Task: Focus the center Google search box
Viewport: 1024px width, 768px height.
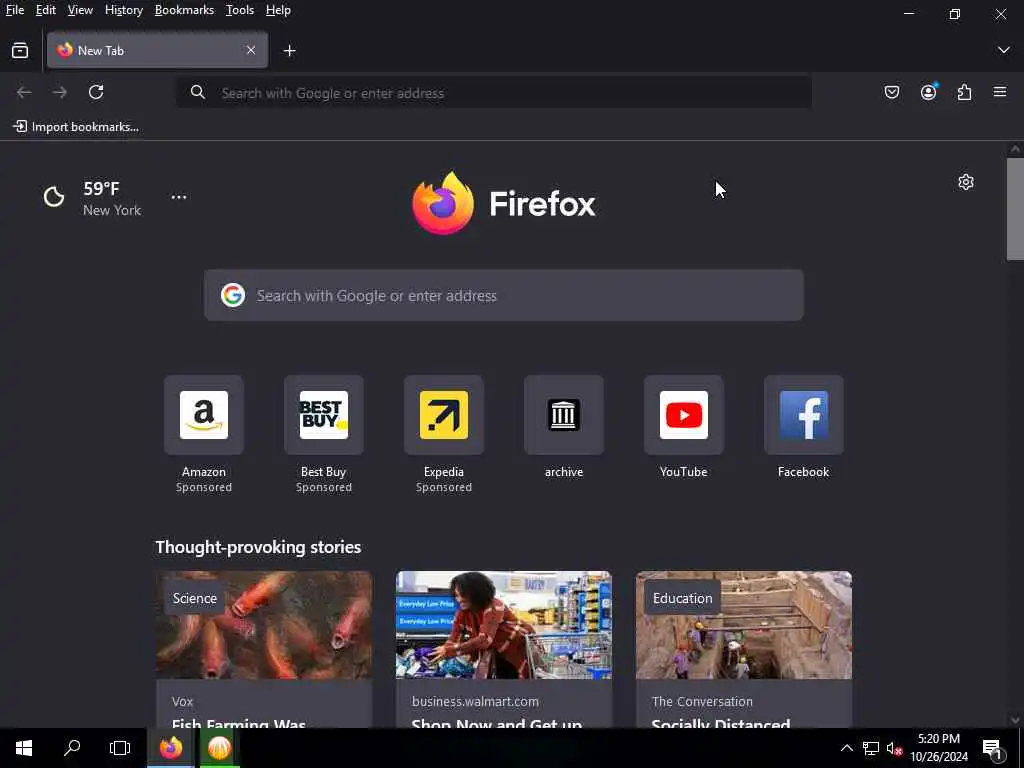Action: 504,295
